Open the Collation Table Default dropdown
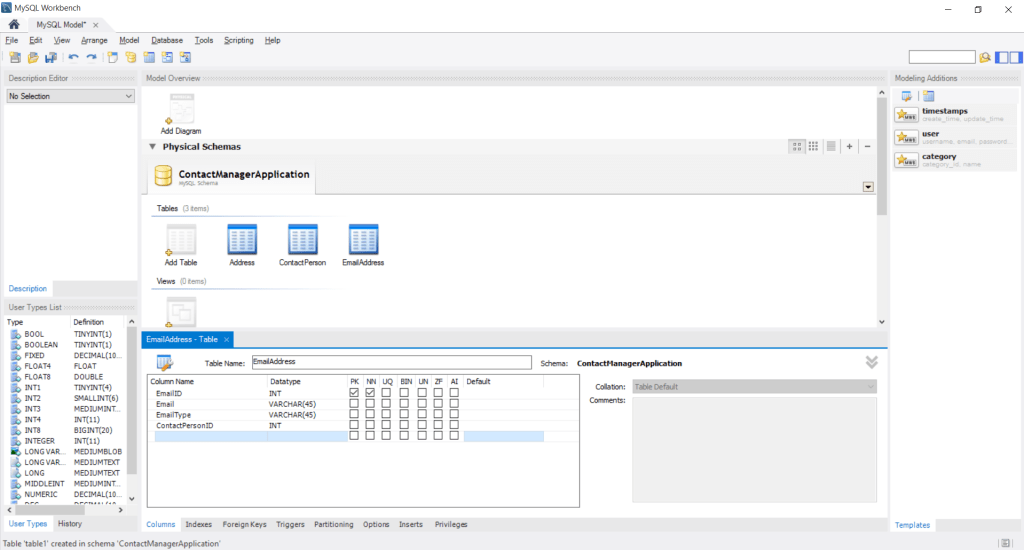Screen dimensions: 1024x550 tap(754, 387)
